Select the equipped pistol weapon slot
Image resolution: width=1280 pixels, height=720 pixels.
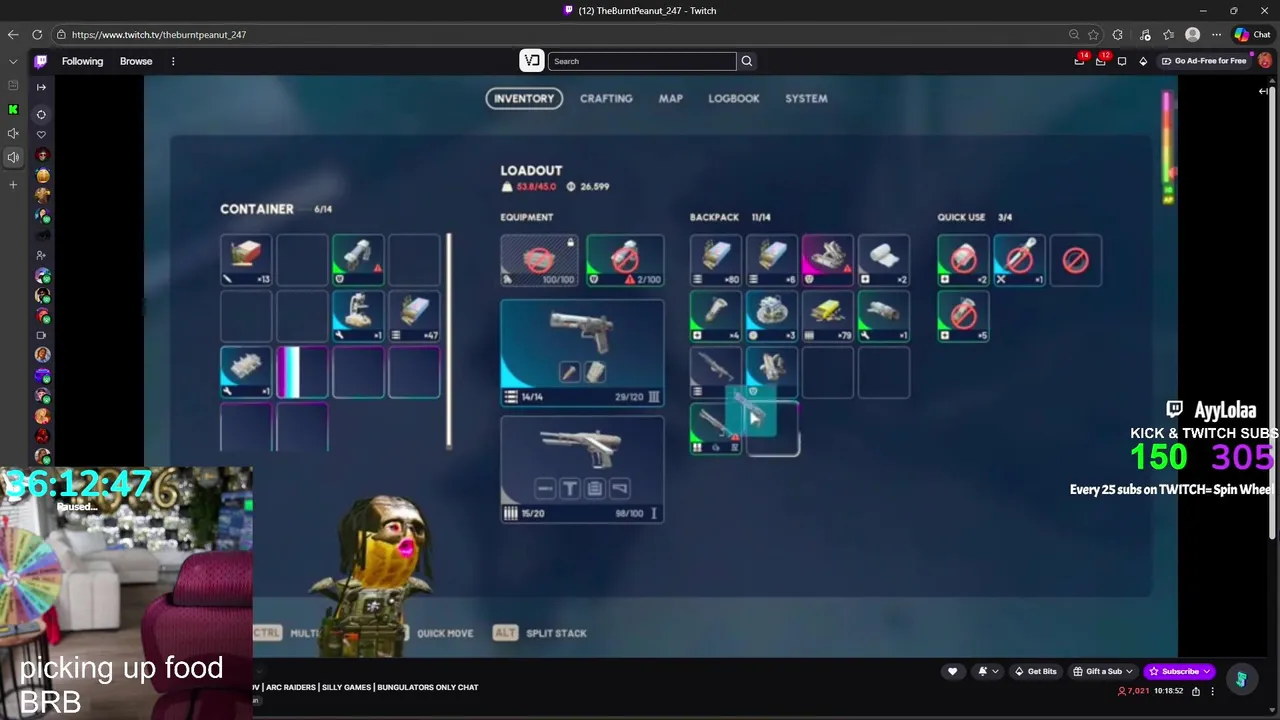(x=582, y=352)
